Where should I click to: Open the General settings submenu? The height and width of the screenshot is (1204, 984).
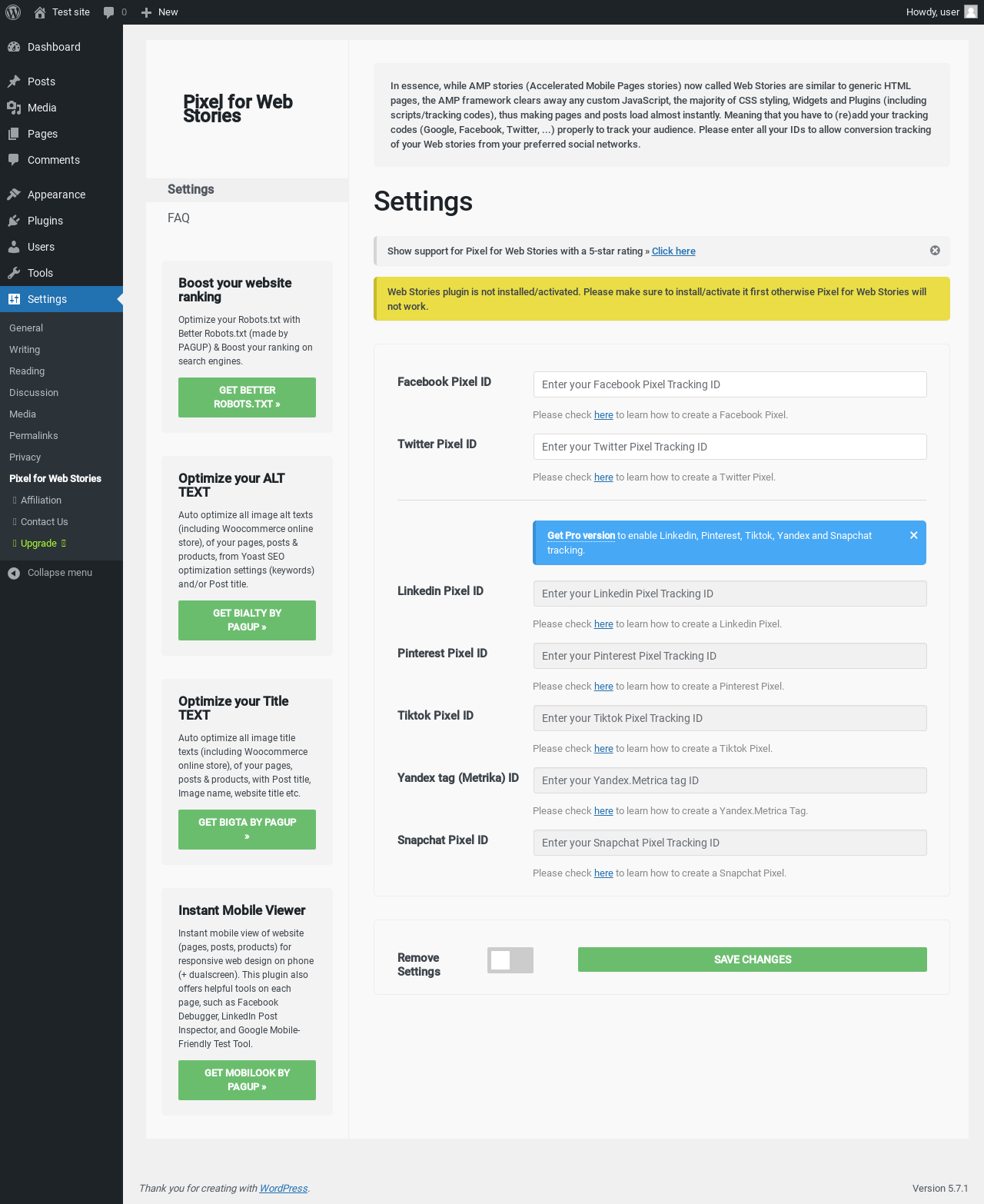click(26, 328)
